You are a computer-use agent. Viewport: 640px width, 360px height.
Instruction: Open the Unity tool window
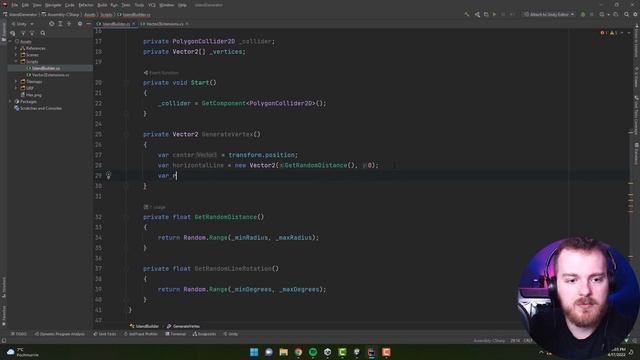pyautogui.click(x=231, y=334)
